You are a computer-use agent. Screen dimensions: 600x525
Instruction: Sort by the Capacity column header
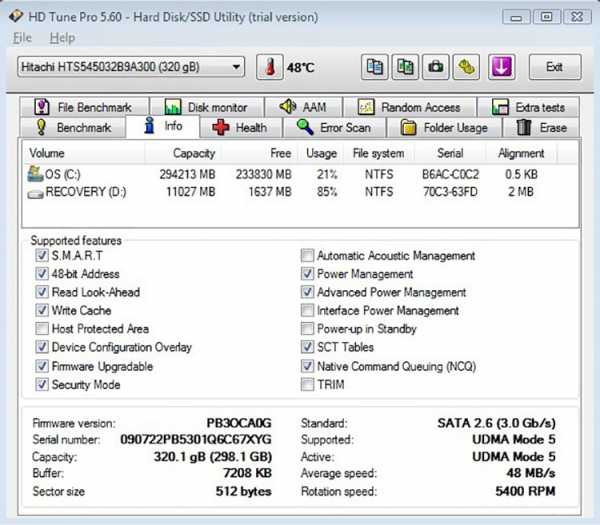[183, 153]
